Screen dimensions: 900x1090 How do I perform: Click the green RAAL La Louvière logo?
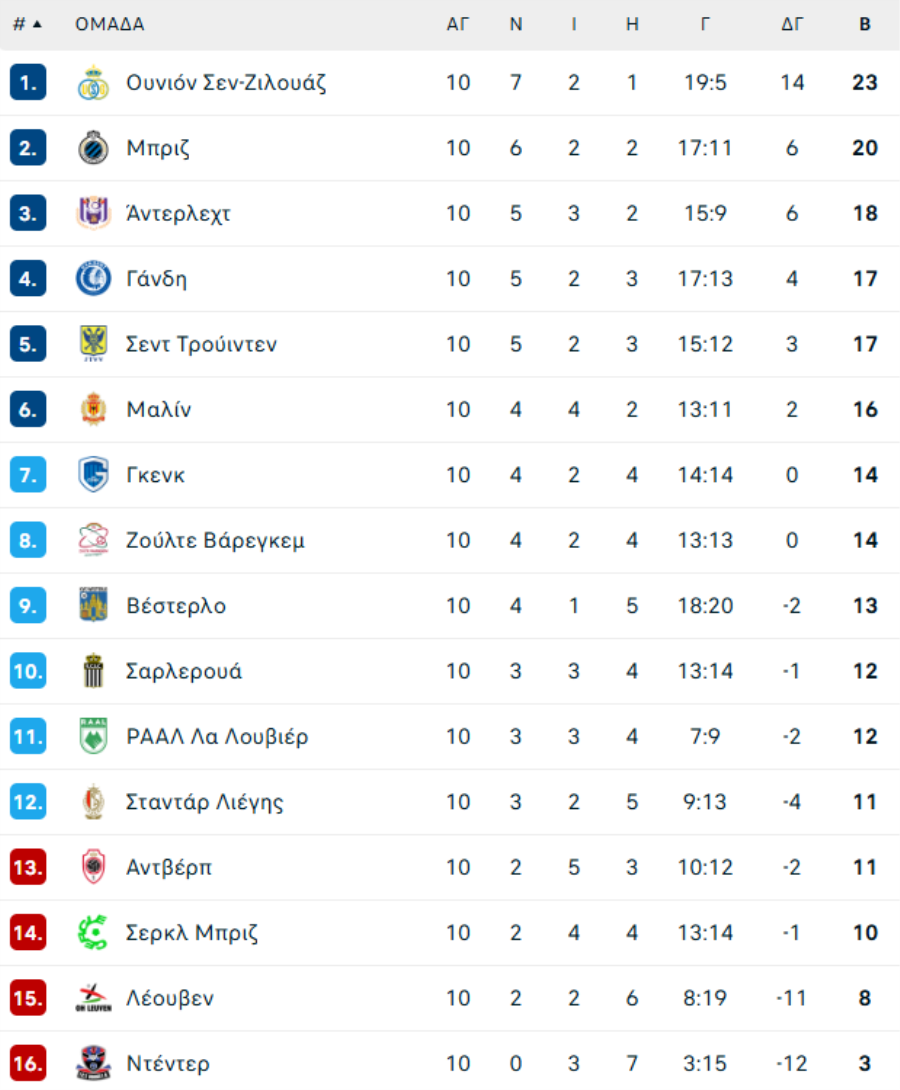[x=93, y=737]
